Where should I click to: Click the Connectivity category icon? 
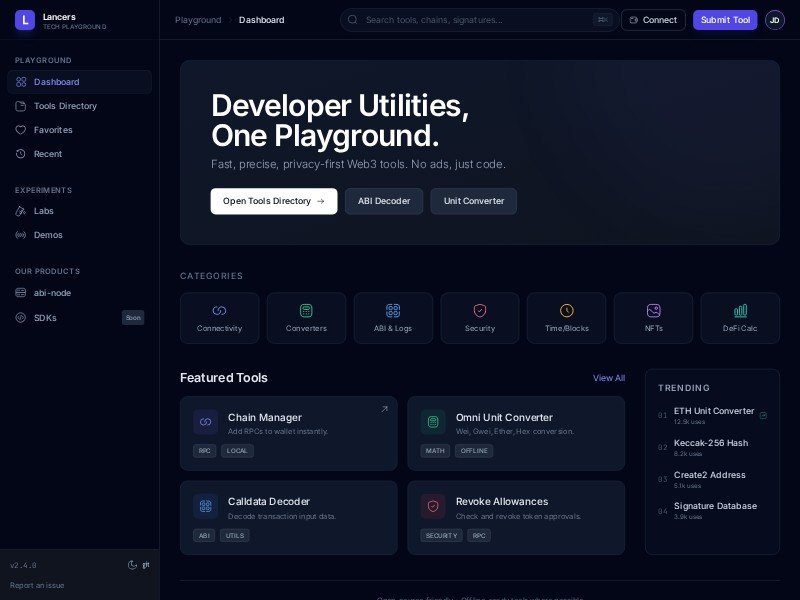pyautogui.click(x=219, y=311)
